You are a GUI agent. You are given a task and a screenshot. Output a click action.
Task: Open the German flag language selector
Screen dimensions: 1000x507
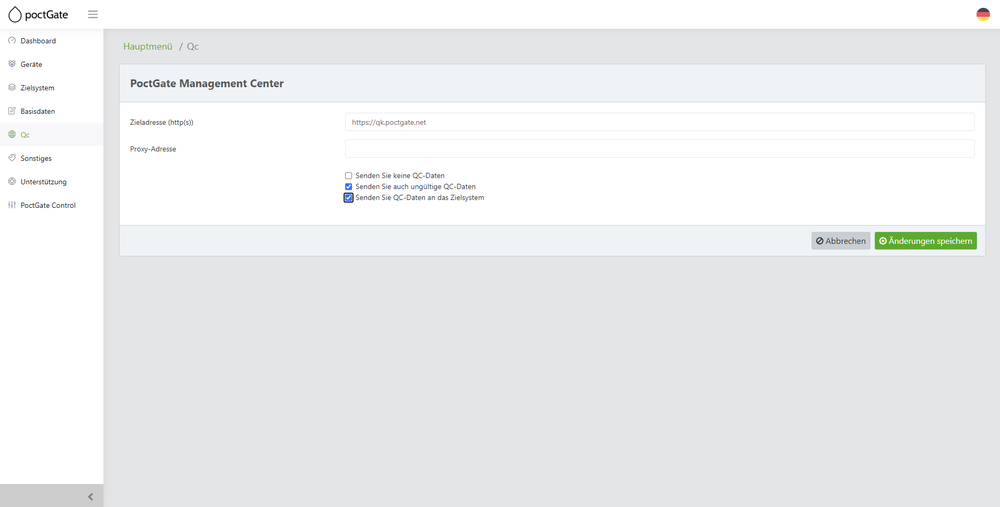coord(983,15)
